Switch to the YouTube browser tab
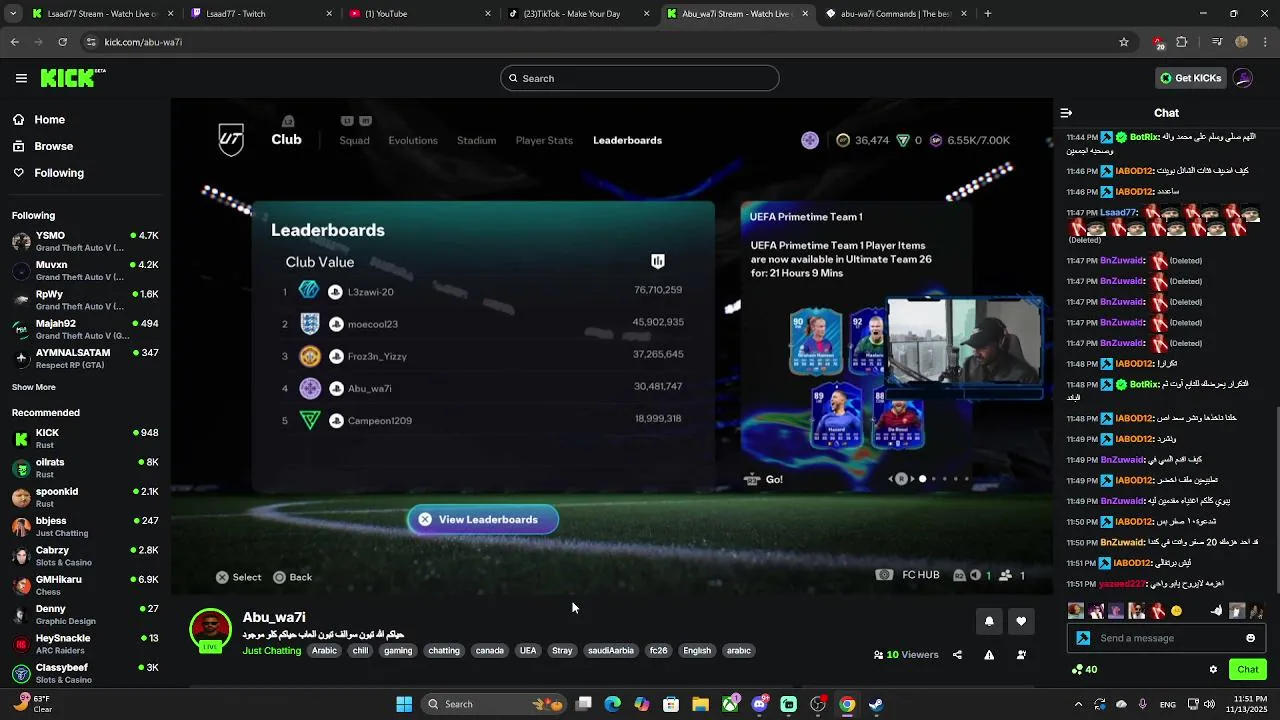This screenshot has height=720, width=1280. pos(420,14)
